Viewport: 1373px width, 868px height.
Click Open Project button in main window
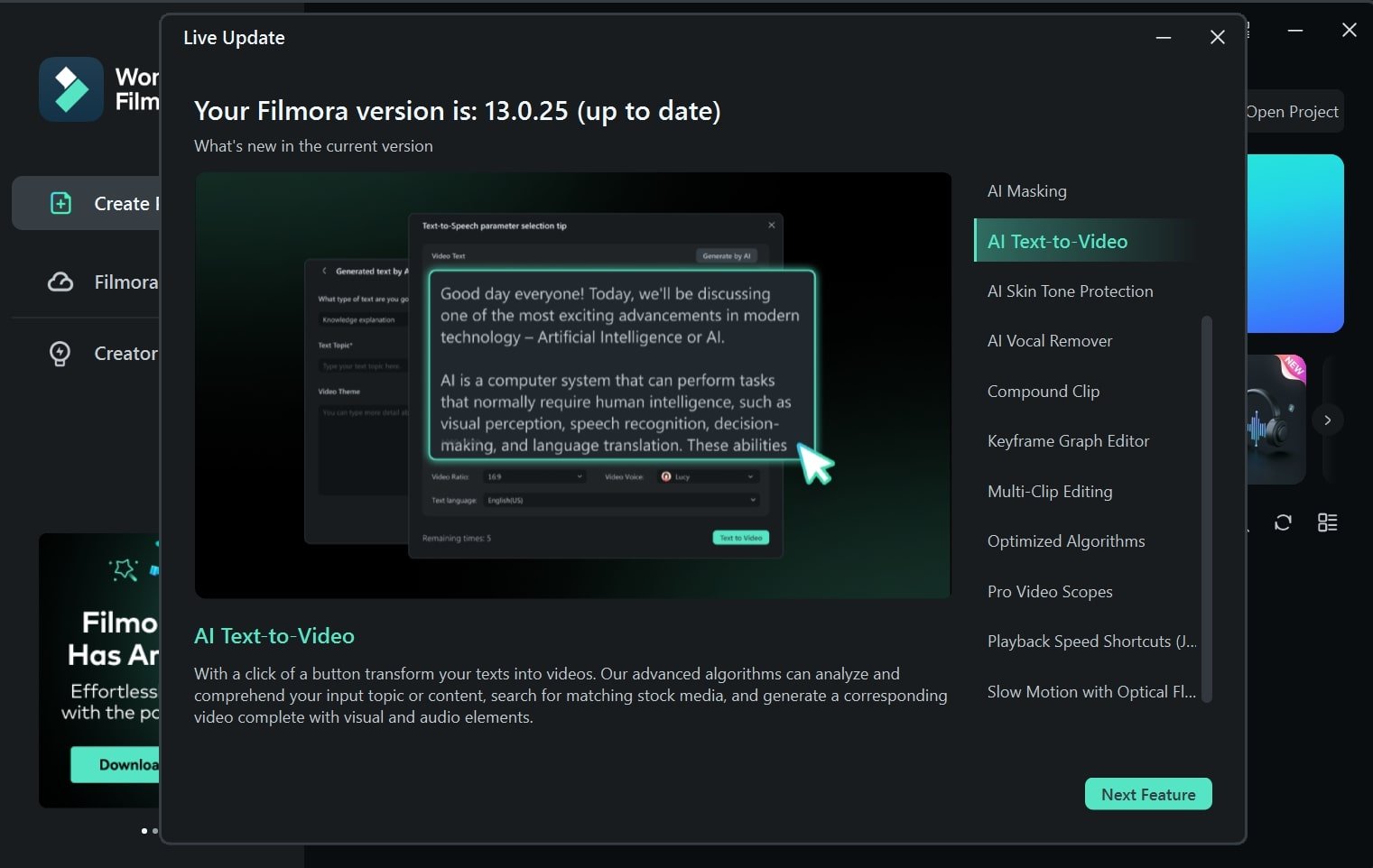(1292, 112)
